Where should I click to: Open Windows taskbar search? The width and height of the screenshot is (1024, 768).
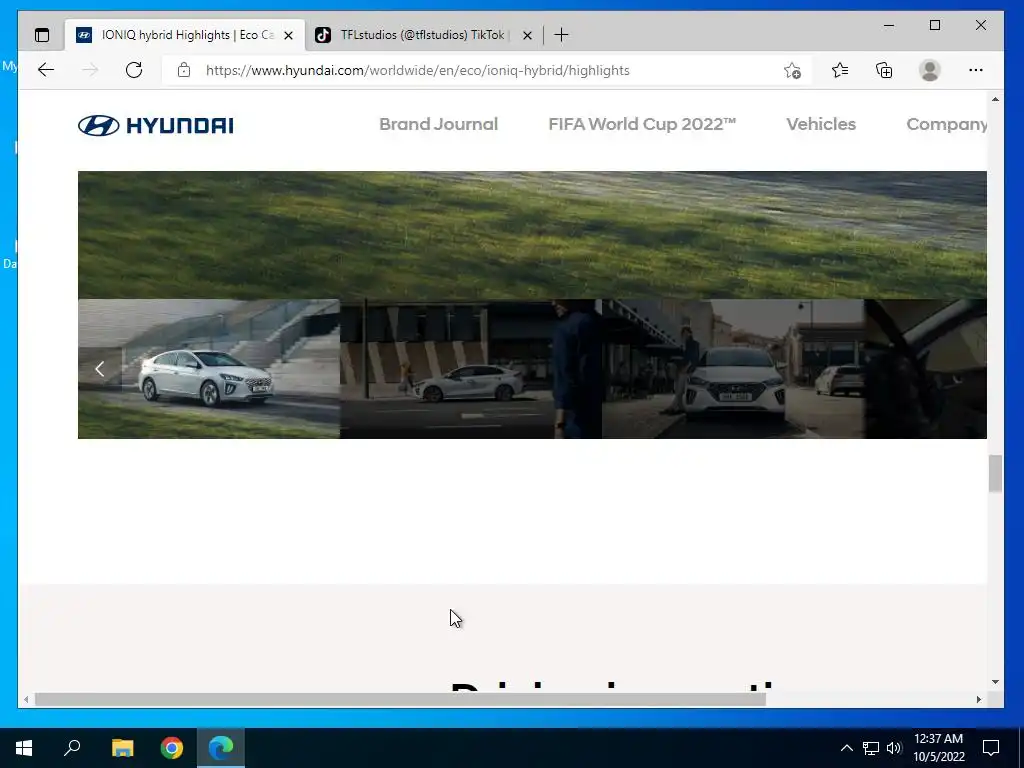pos(72,748)
